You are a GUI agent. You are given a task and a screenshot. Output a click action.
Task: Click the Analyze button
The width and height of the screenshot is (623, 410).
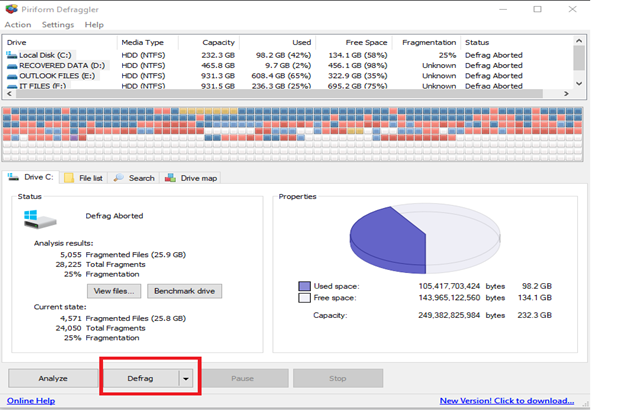(x=53, y=378)
